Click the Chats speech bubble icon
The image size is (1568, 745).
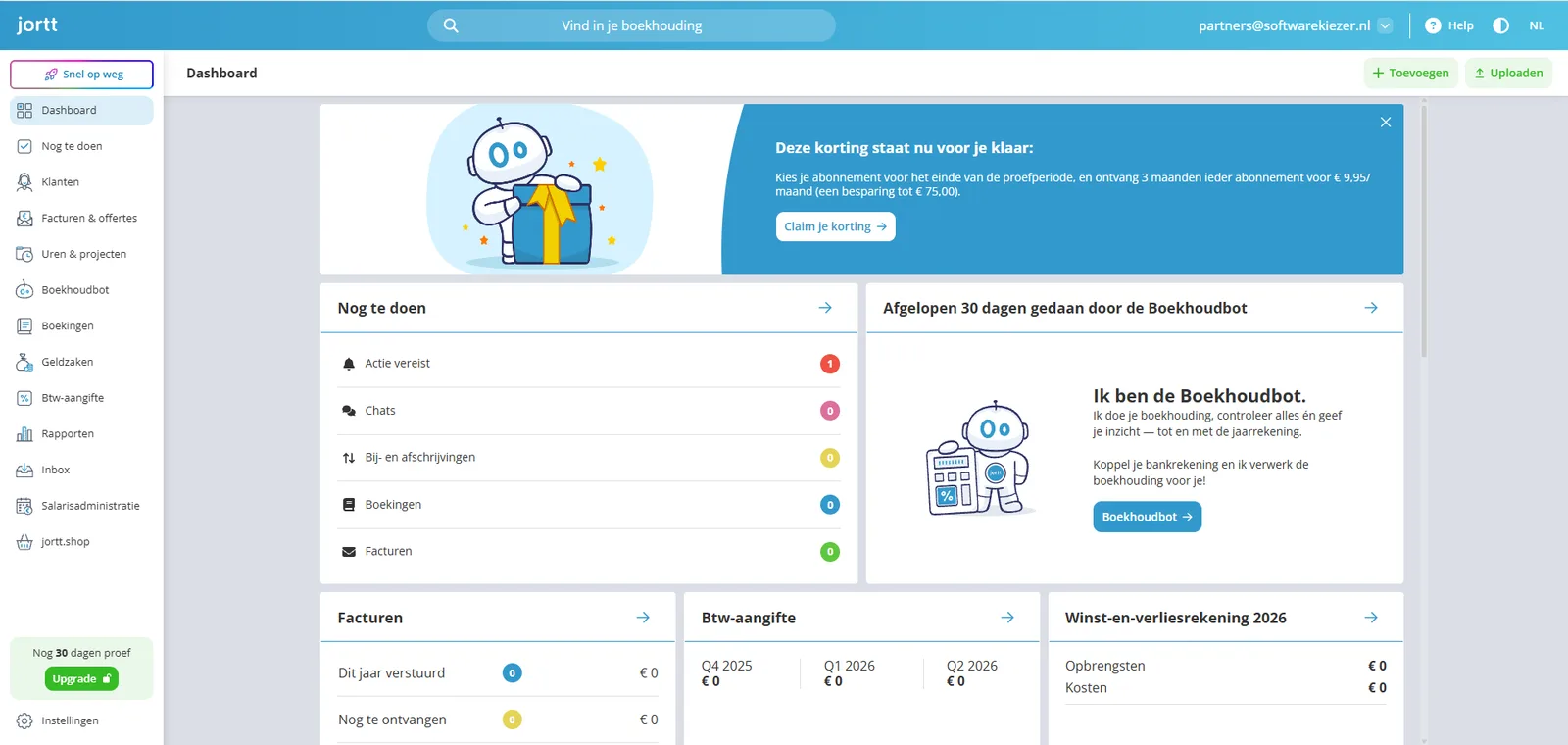(x=349, y=411)
